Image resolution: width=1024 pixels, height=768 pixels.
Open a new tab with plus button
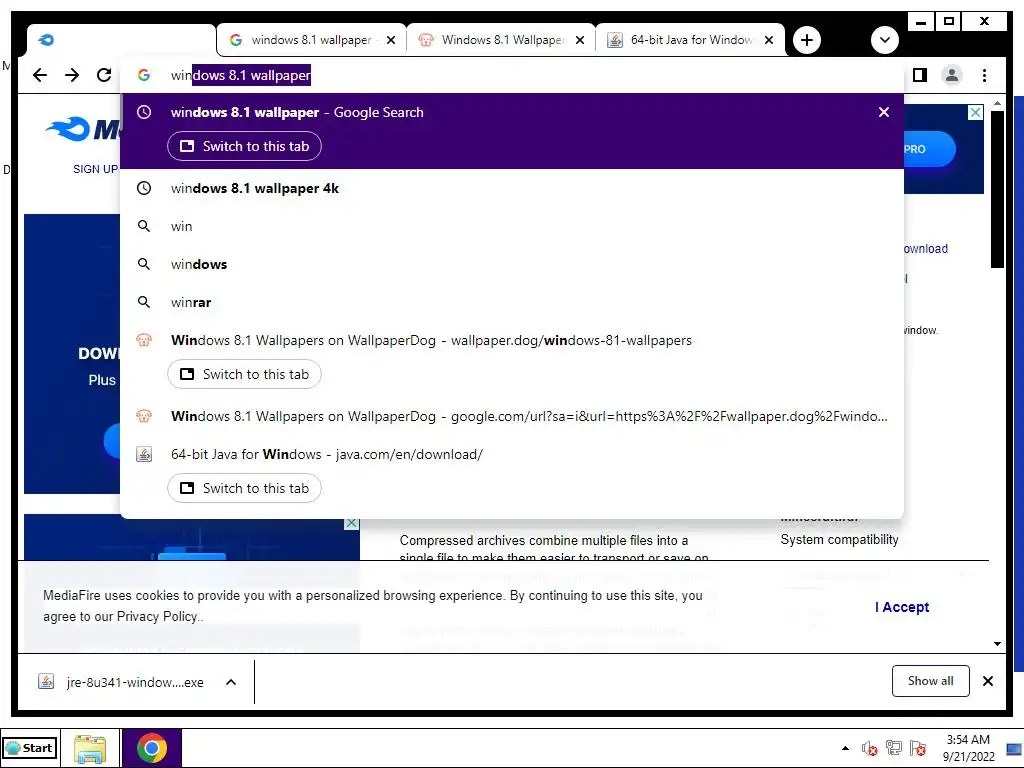tap(807, 40)
